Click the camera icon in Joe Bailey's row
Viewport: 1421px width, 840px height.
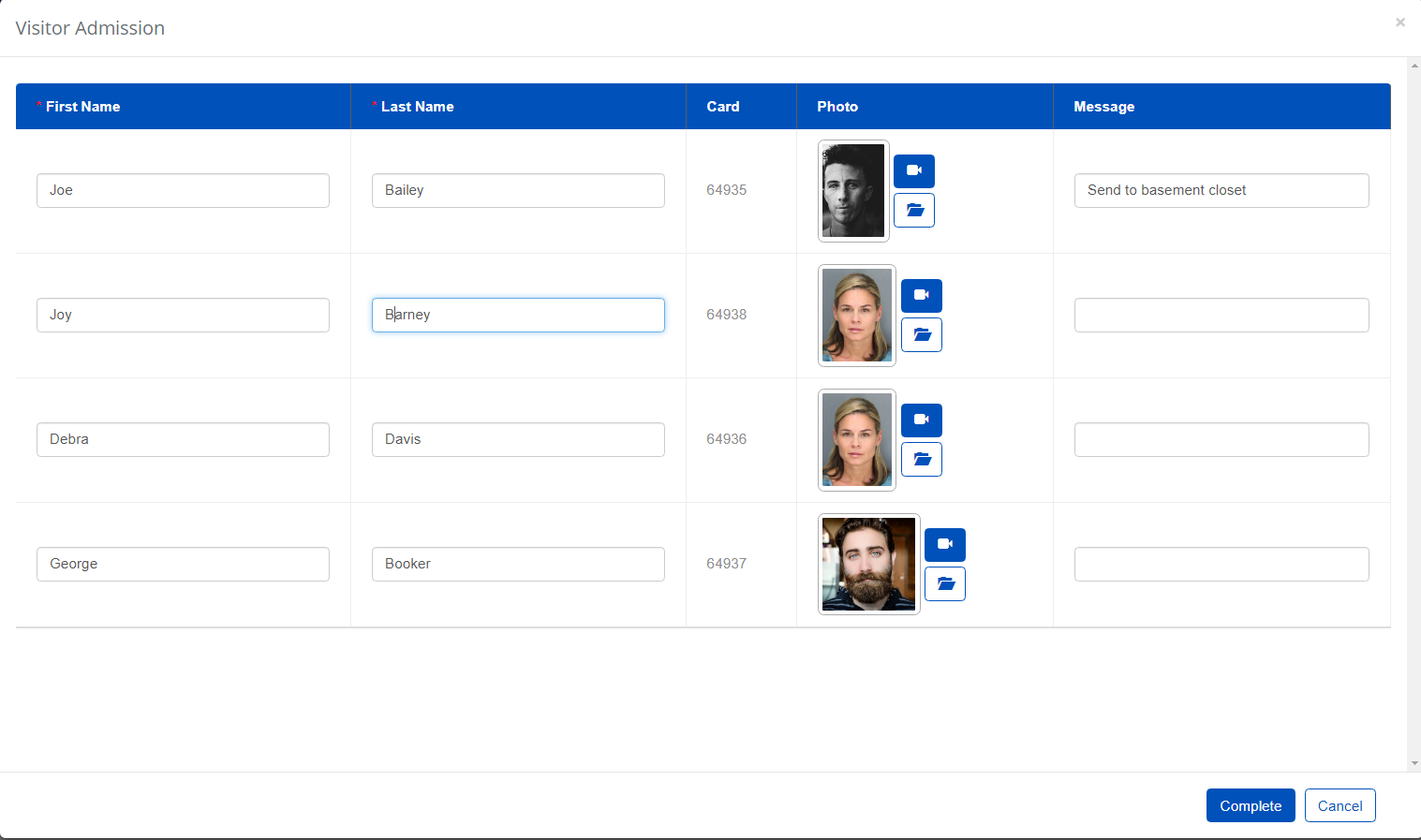click(913, 170)
